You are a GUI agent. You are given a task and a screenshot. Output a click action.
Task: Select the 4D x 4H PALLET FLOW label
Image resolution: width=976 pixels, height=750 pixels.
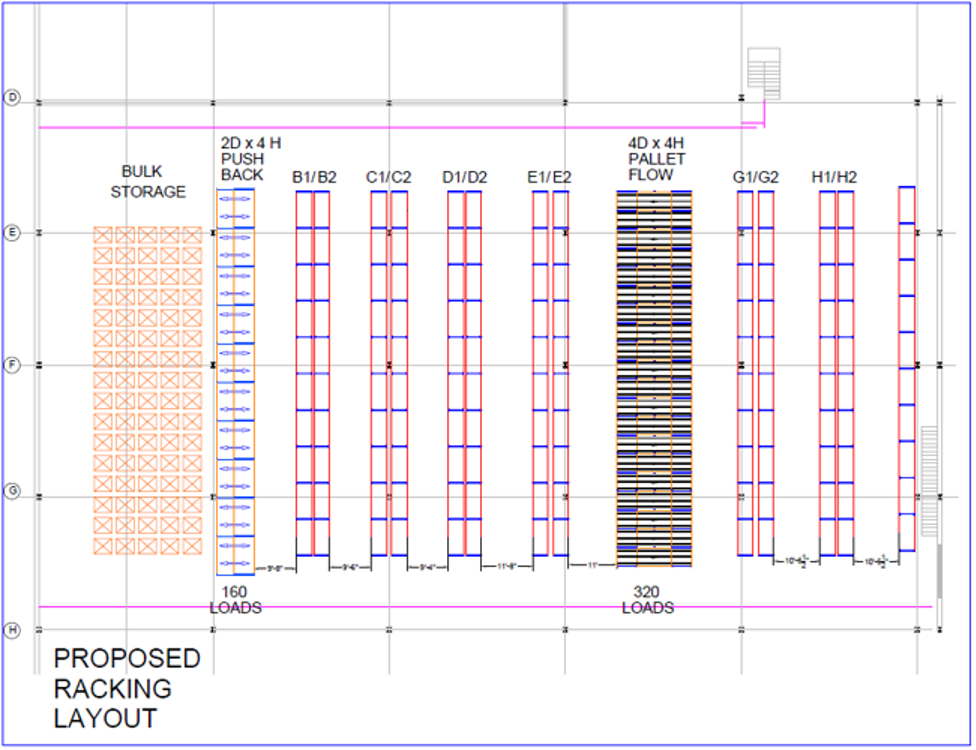(656, 159)
